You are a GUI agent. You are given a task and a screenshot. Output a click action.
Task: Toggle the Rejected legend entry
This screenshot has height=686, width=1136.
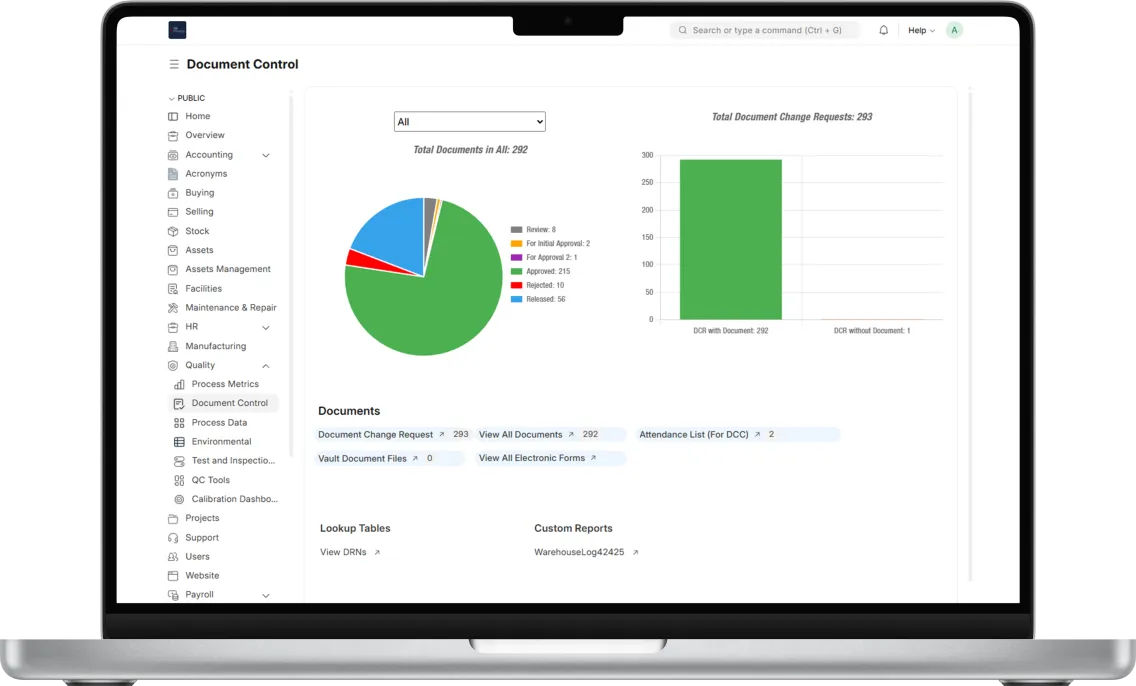544,285
